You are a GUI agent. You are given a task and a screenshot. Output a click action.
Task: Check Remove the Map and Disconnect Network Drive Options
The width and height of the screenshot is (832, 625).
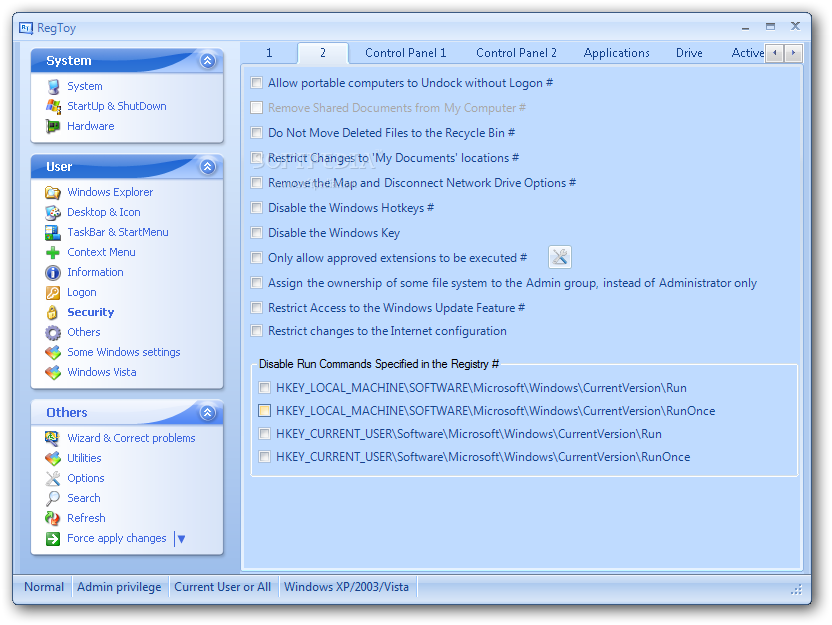257,183
